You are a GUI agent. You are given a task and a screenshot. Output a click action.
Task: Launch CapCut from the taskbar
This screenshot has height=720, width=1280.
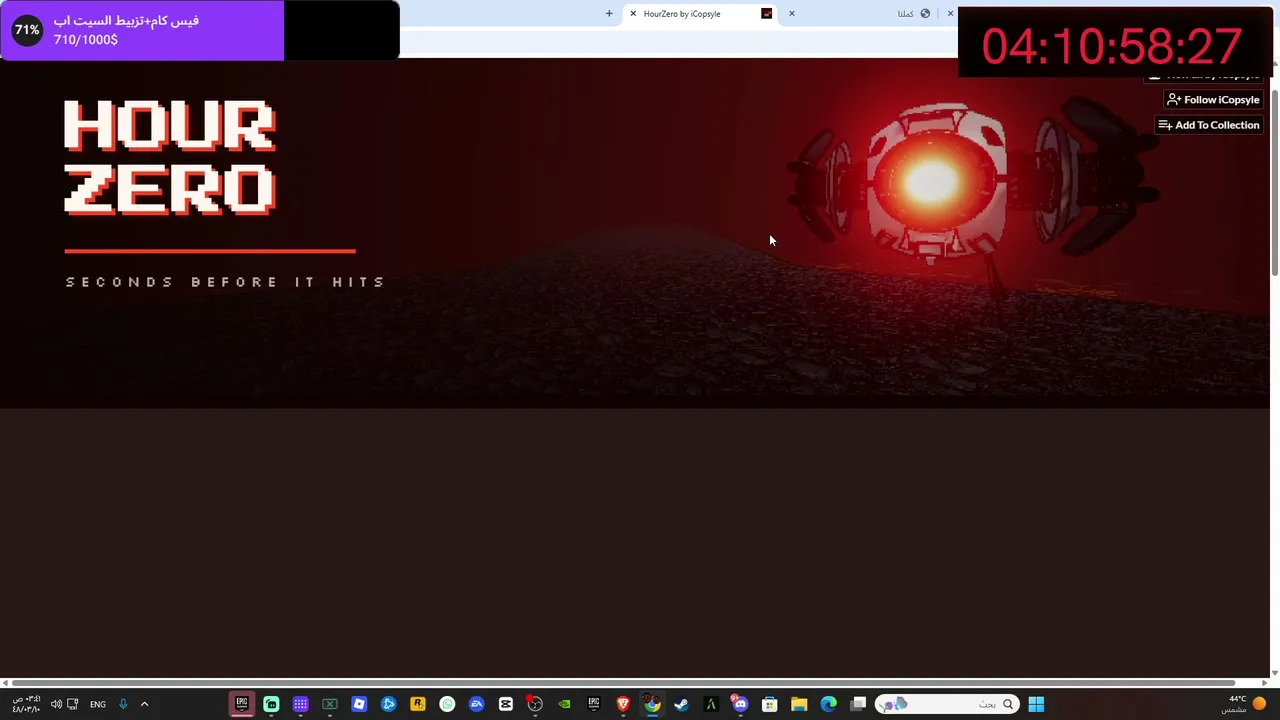(506, 704)
